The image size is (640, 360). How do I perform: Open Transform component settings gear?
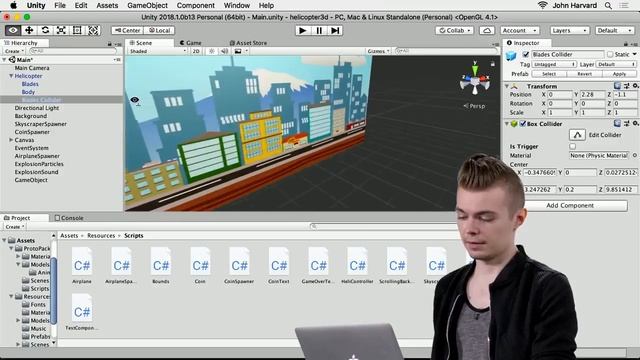coord(635,86)
